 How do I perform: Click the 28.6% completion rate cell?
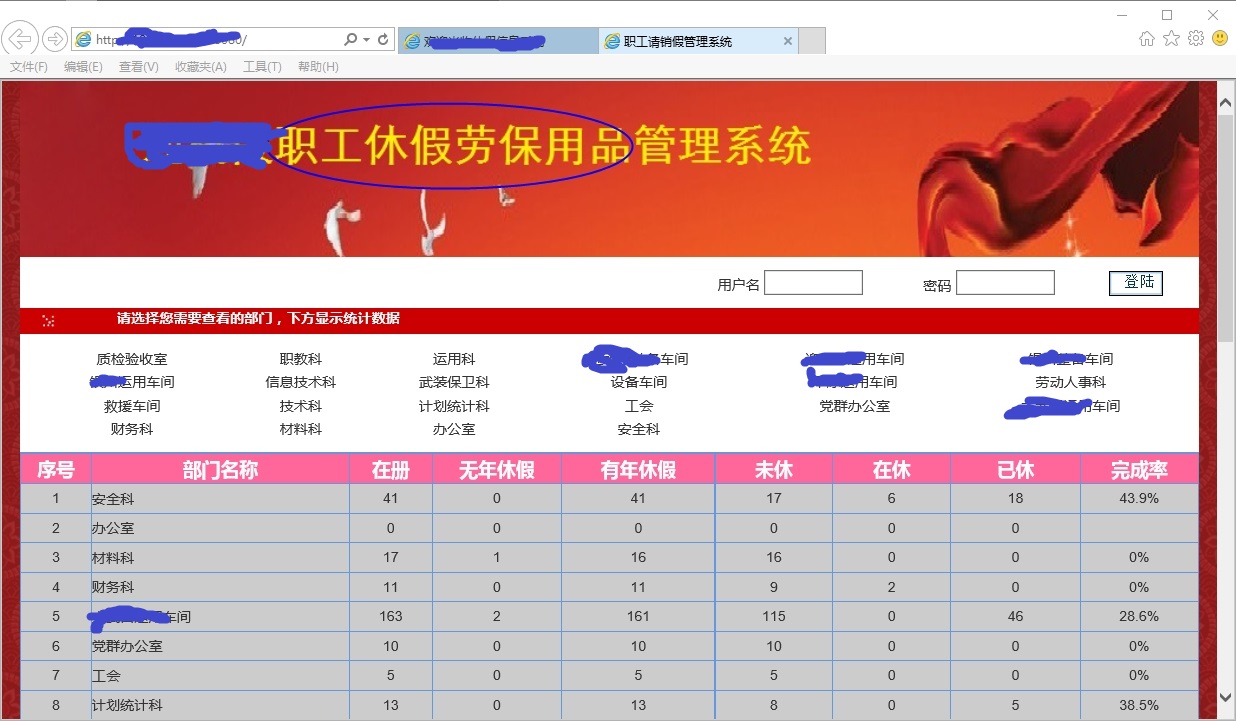(1139, 617)
